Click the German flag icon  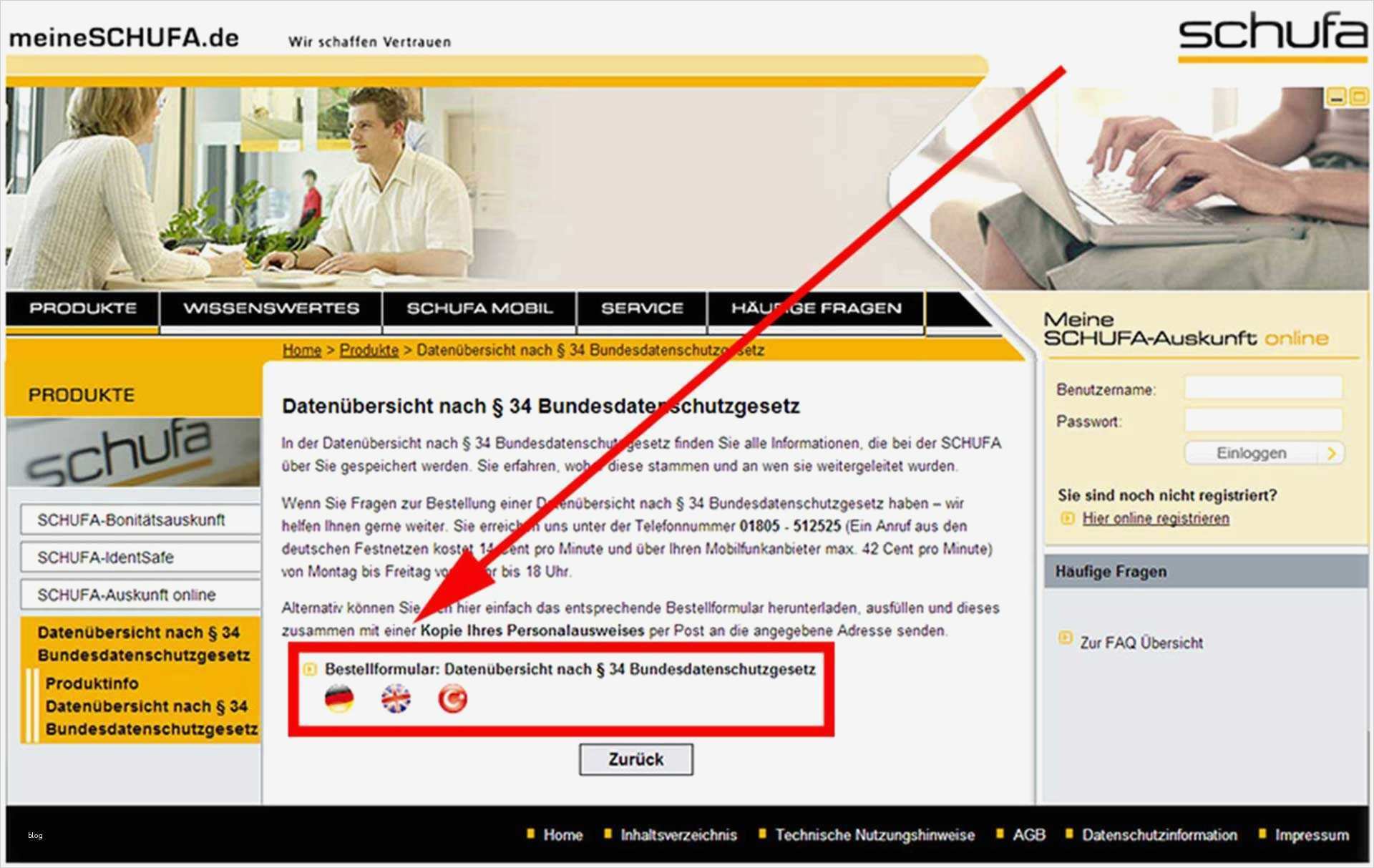tap(339, 698)
